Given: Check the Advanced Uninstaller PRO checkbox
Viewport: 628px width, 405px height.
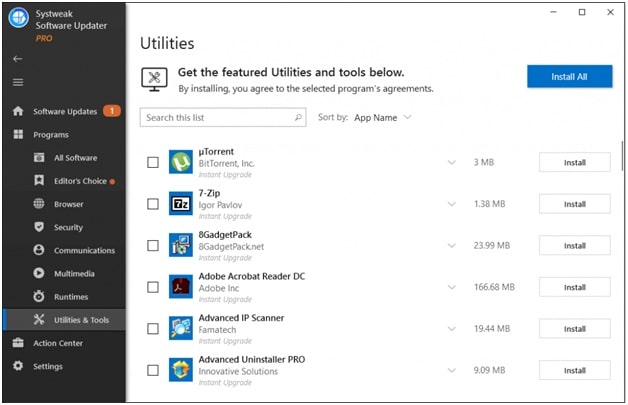Looking at the screenshot, I should pyautogui.click(x=153, y=370).
